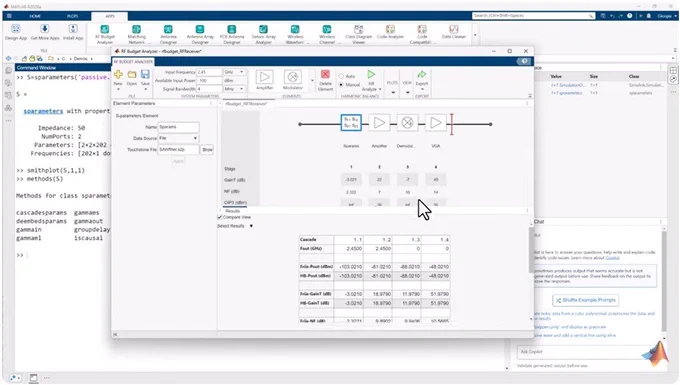The width and height of the screenshot is (680, 385).
Task: Select the Auto harmonic balance radio button
Action: click(341, 76)
